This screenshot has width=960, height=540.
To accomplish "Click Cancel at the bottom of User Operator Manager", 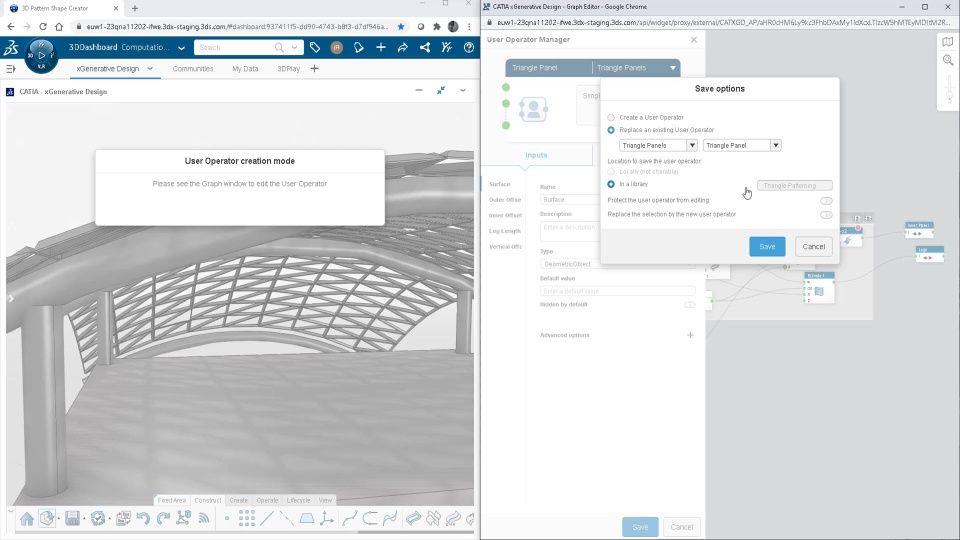I will click(x=681, y=527).
